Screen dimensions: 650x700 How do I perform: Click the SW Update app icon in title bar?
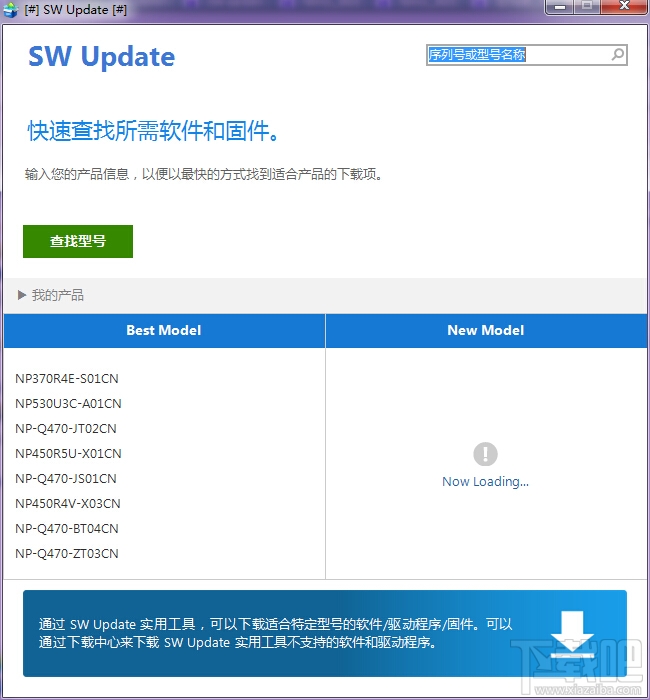[x=11, y=10]
